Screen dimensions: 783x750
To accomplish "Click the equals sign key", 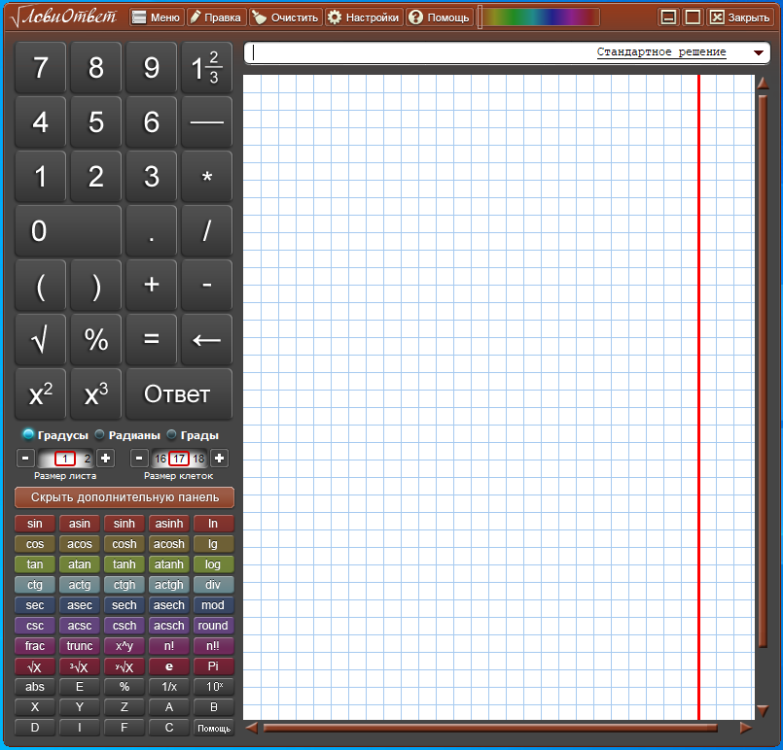I will pos(151,340).
